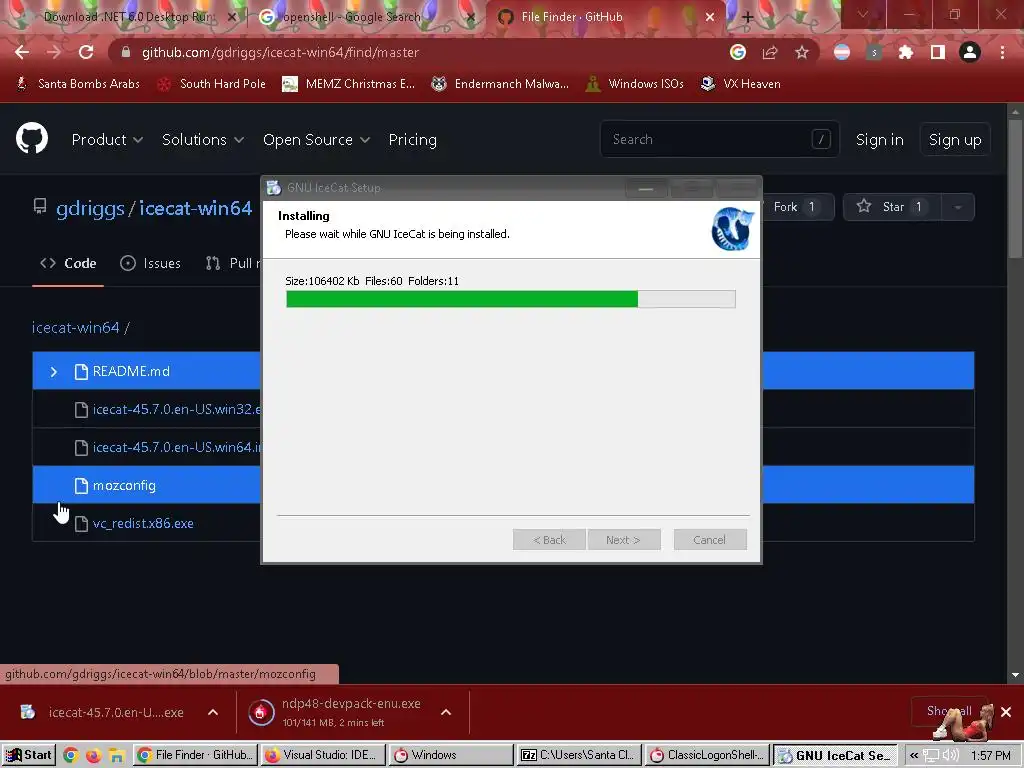
Task: Click README.md file icon in list
Action: [x=81, y=372]
